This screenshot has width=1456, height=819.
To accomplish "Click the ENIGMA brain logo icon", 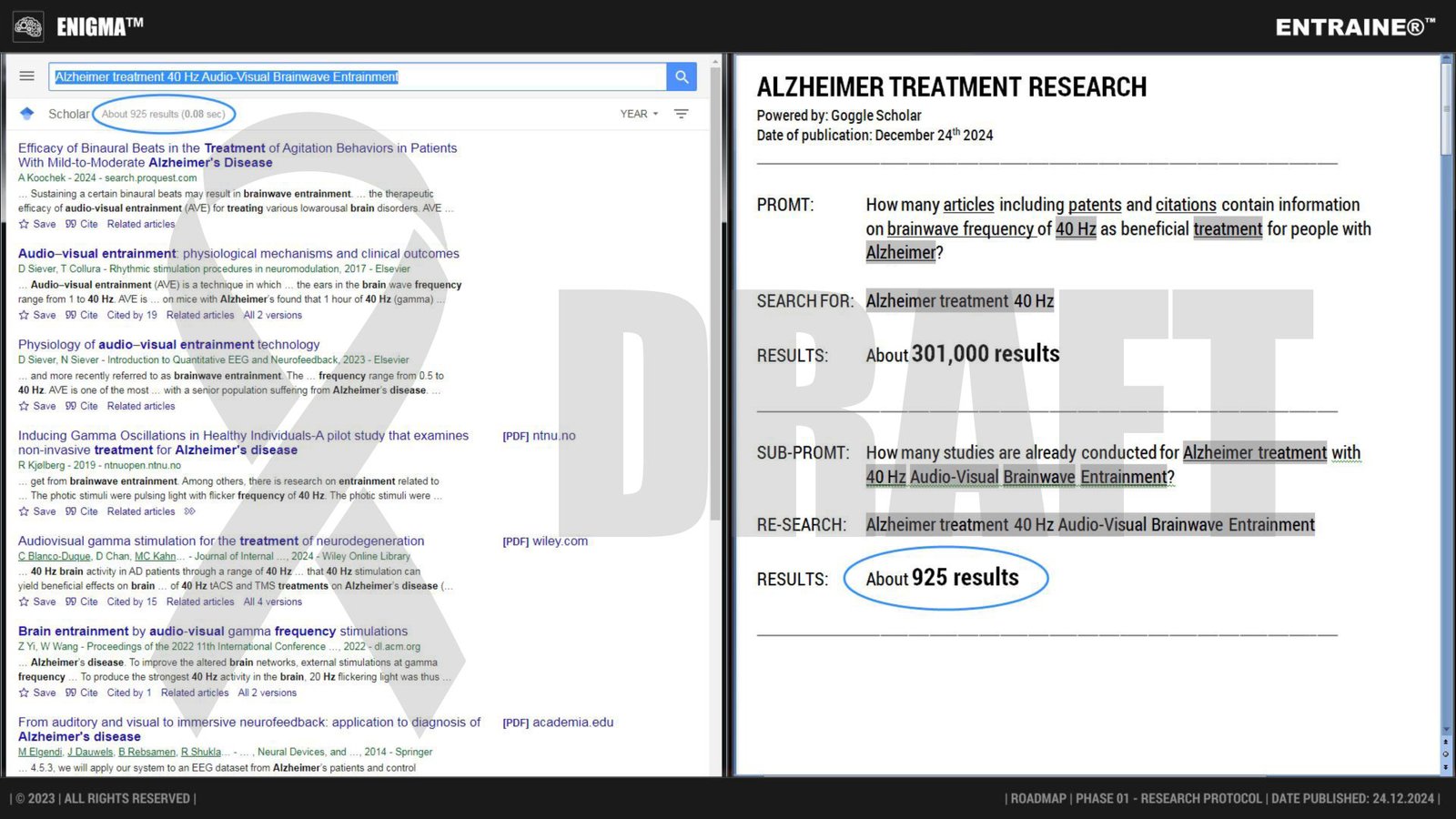I will [x=28, y=27].
